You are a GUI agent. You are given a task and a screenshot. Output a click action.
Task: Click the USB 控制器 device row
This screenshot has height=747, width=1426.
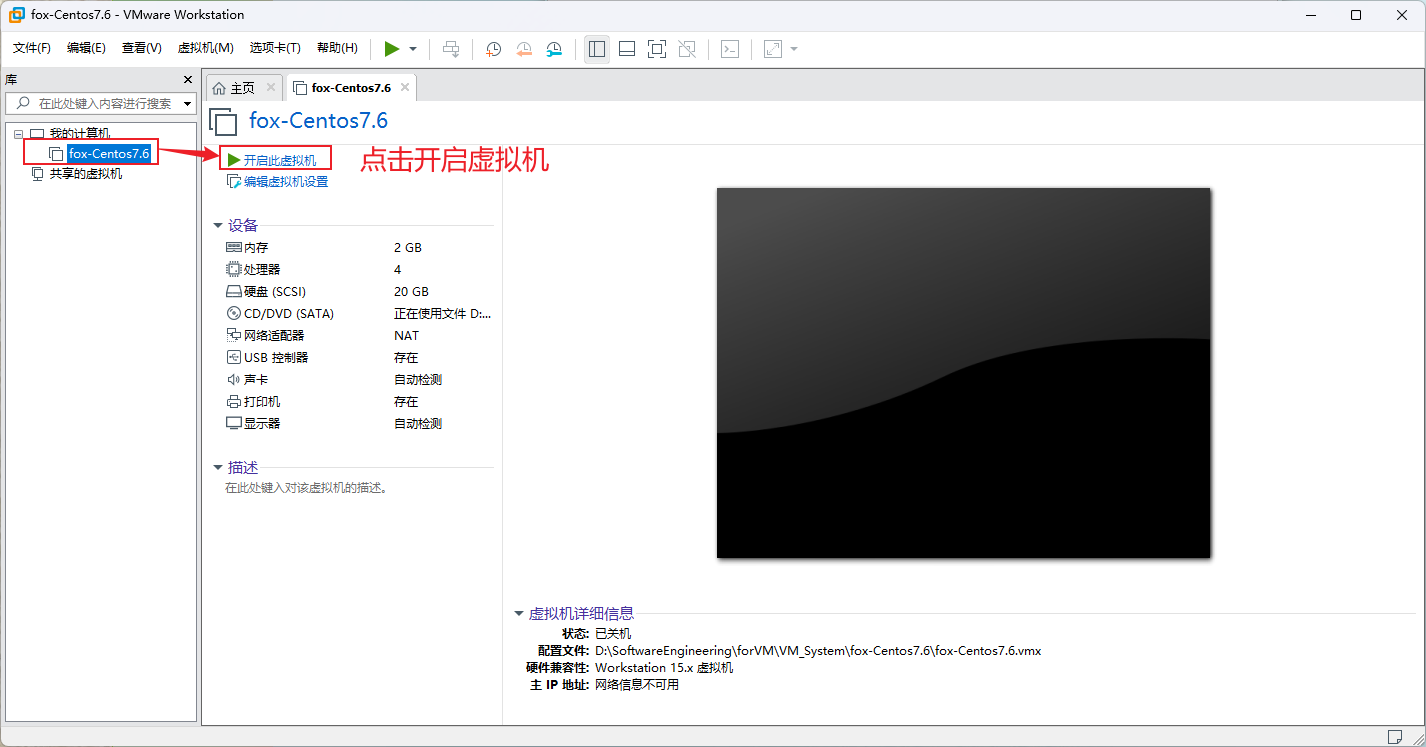pos(359,358)
